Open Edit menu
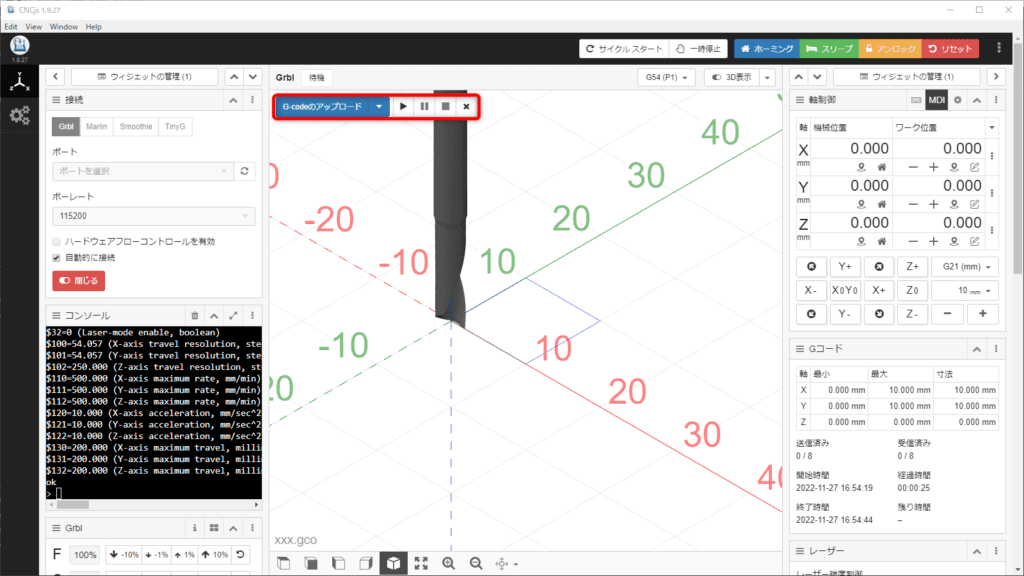Image resolution: width=1024 pixels, height=576 pixels. pos(11,27)
